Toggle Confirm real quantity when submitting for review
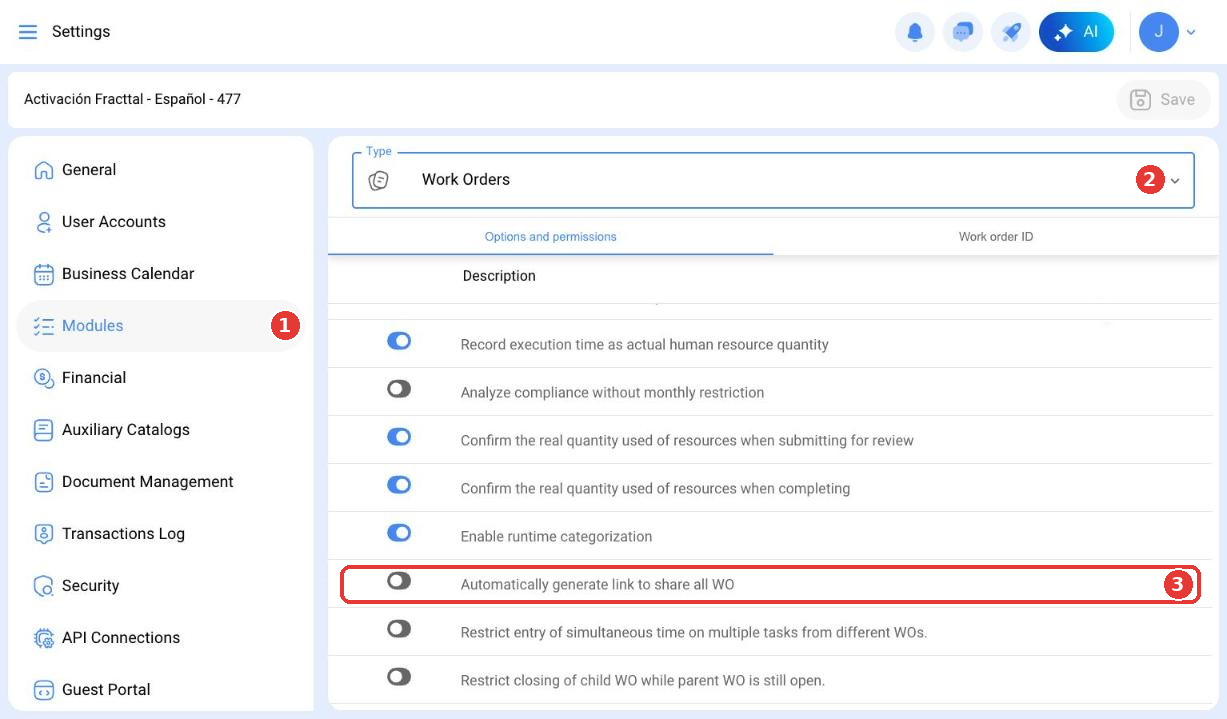Viewport: 1227px width, 719px height. click(399, 437)
